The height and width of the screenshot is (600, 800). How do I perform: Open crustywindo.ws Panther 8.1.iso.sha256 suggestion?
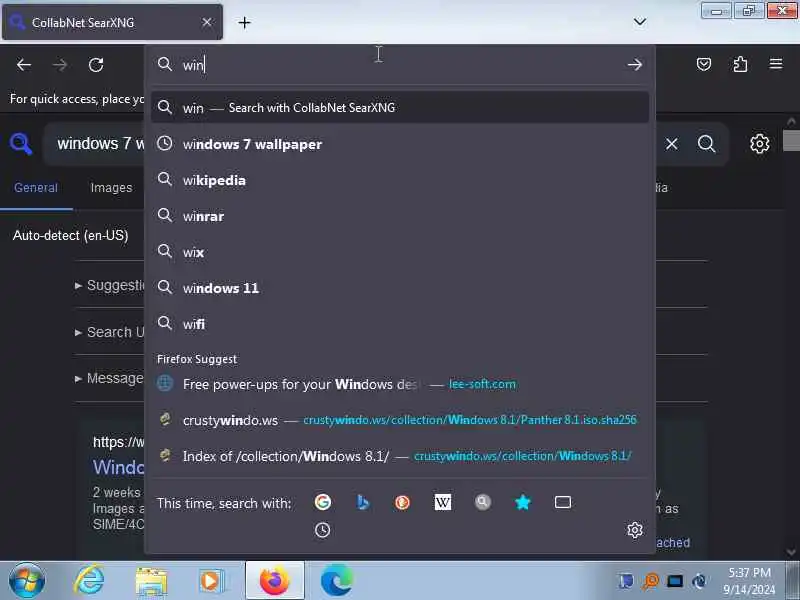coord(400,420)
